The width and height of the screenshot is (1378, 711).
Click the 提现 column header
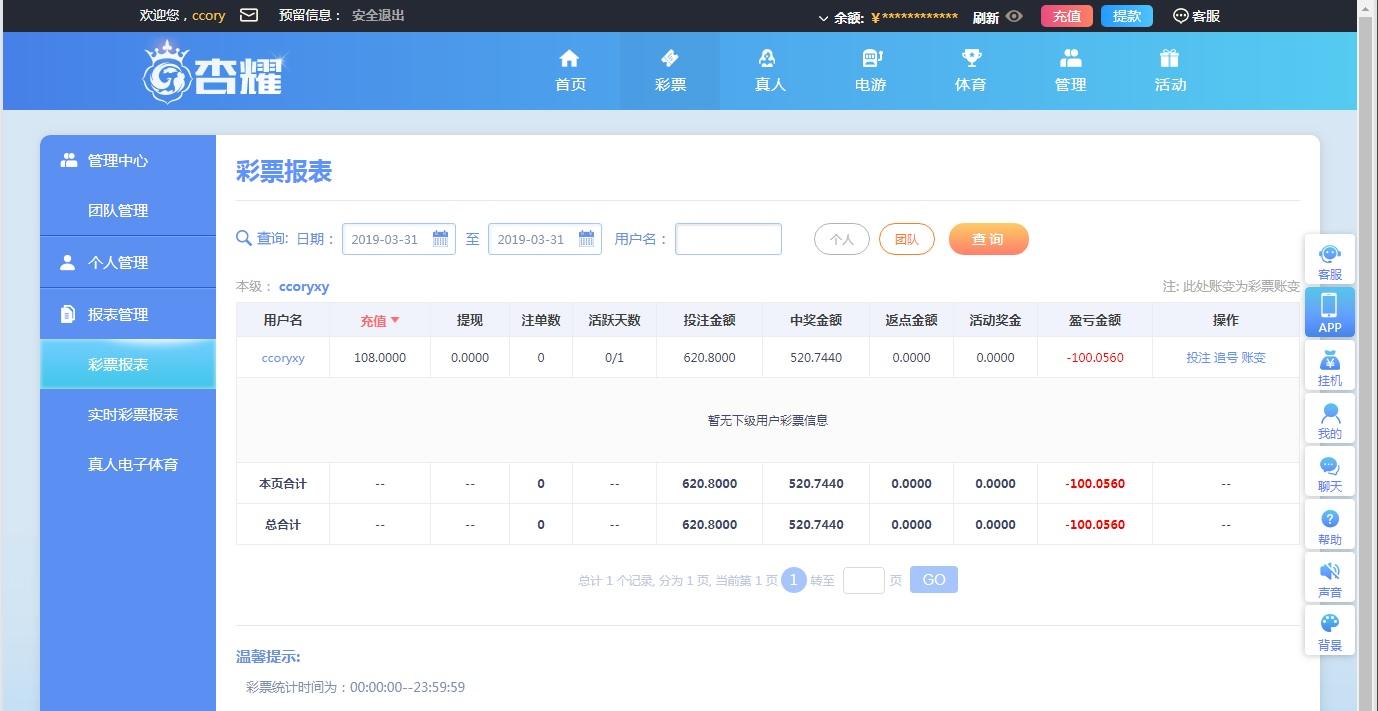[x=470, y=320]
